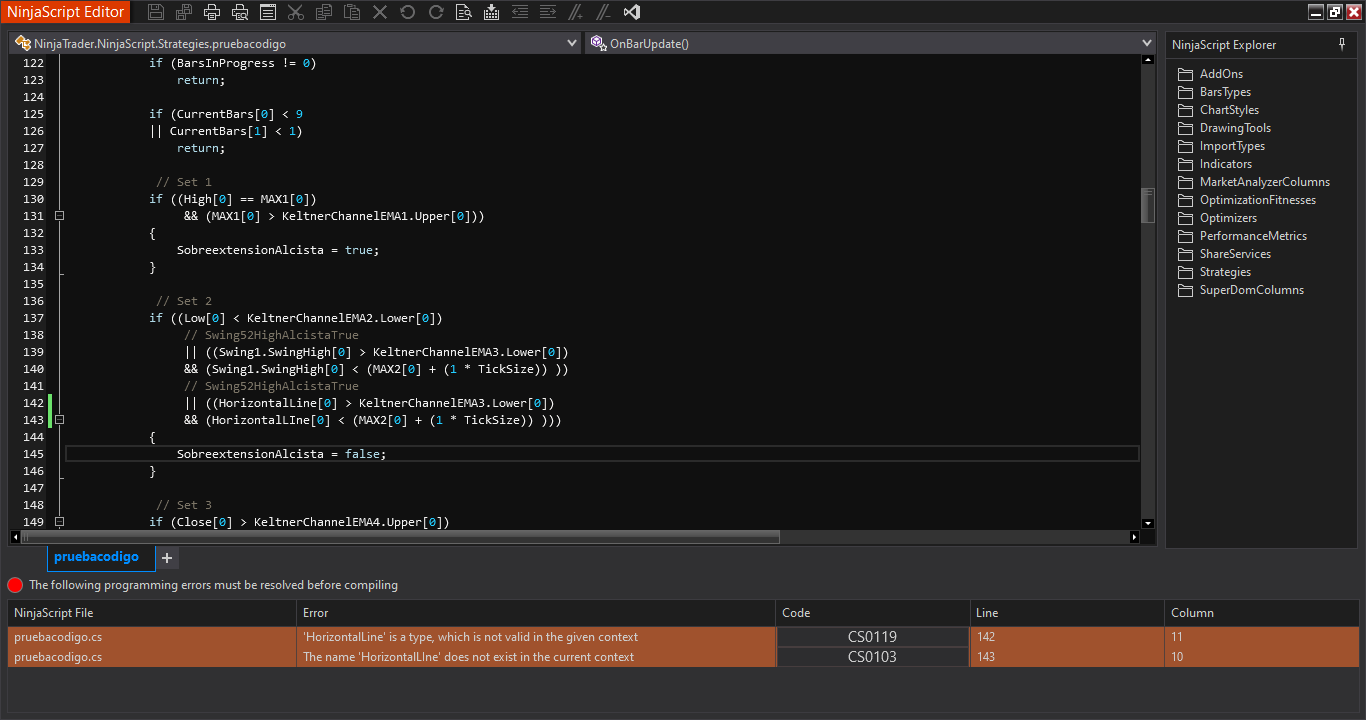This screenshot has width=1366, height=720.
Task: Click the Cut scissors icon
Action: click(295, 12)
